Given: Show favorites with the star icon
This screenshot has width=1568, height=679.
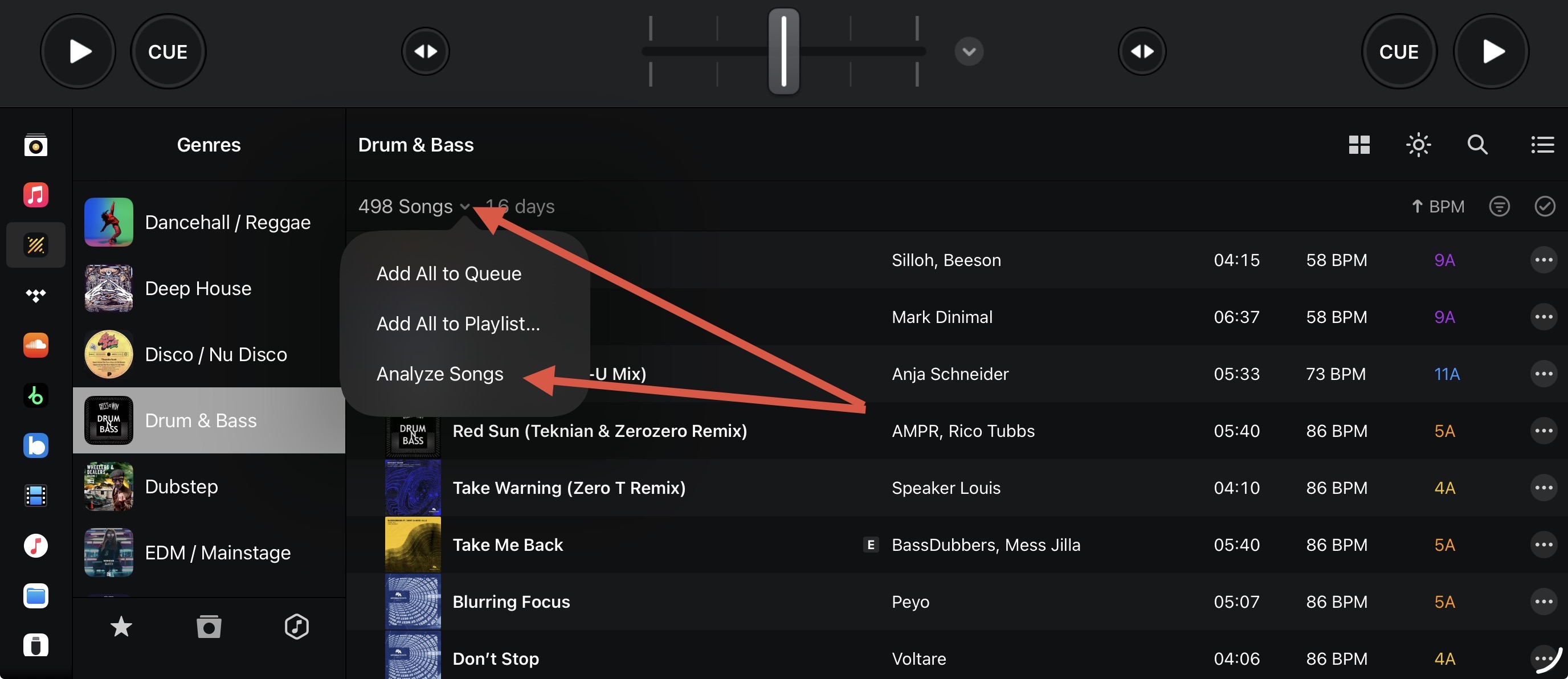Looking at the screenshot, I should pyautogui.click(x=121, y=627).
